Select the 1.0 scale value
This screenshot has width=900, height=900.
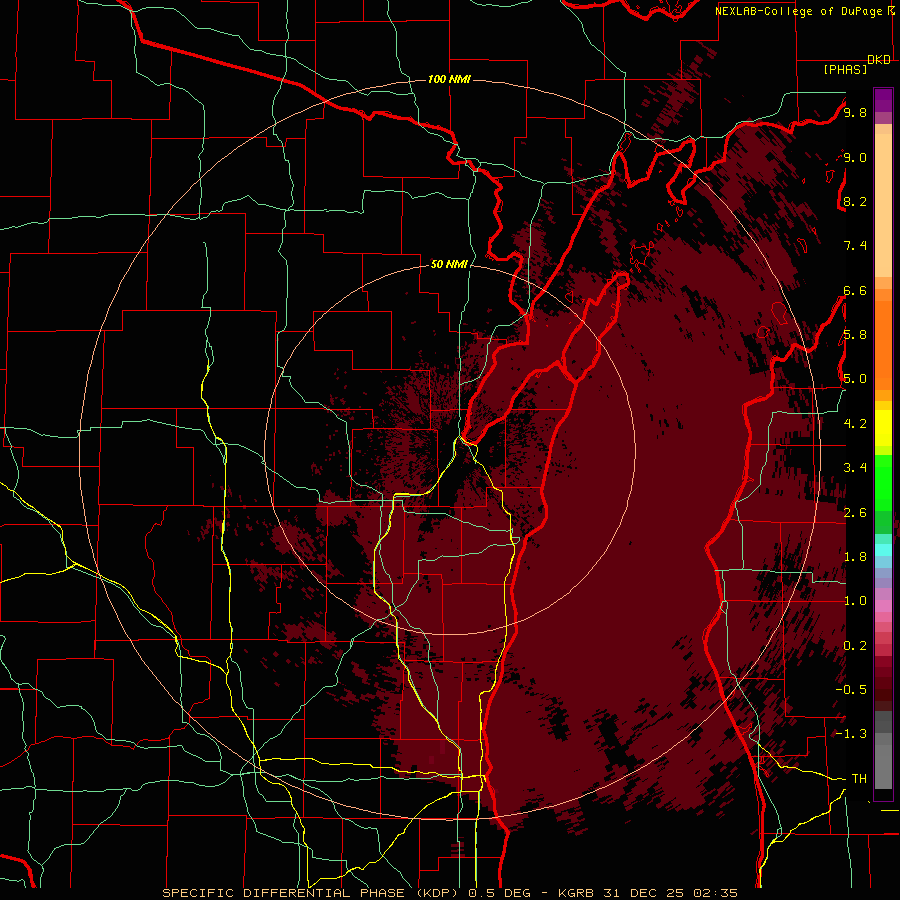pyautogui.click(x=855, y=601)
